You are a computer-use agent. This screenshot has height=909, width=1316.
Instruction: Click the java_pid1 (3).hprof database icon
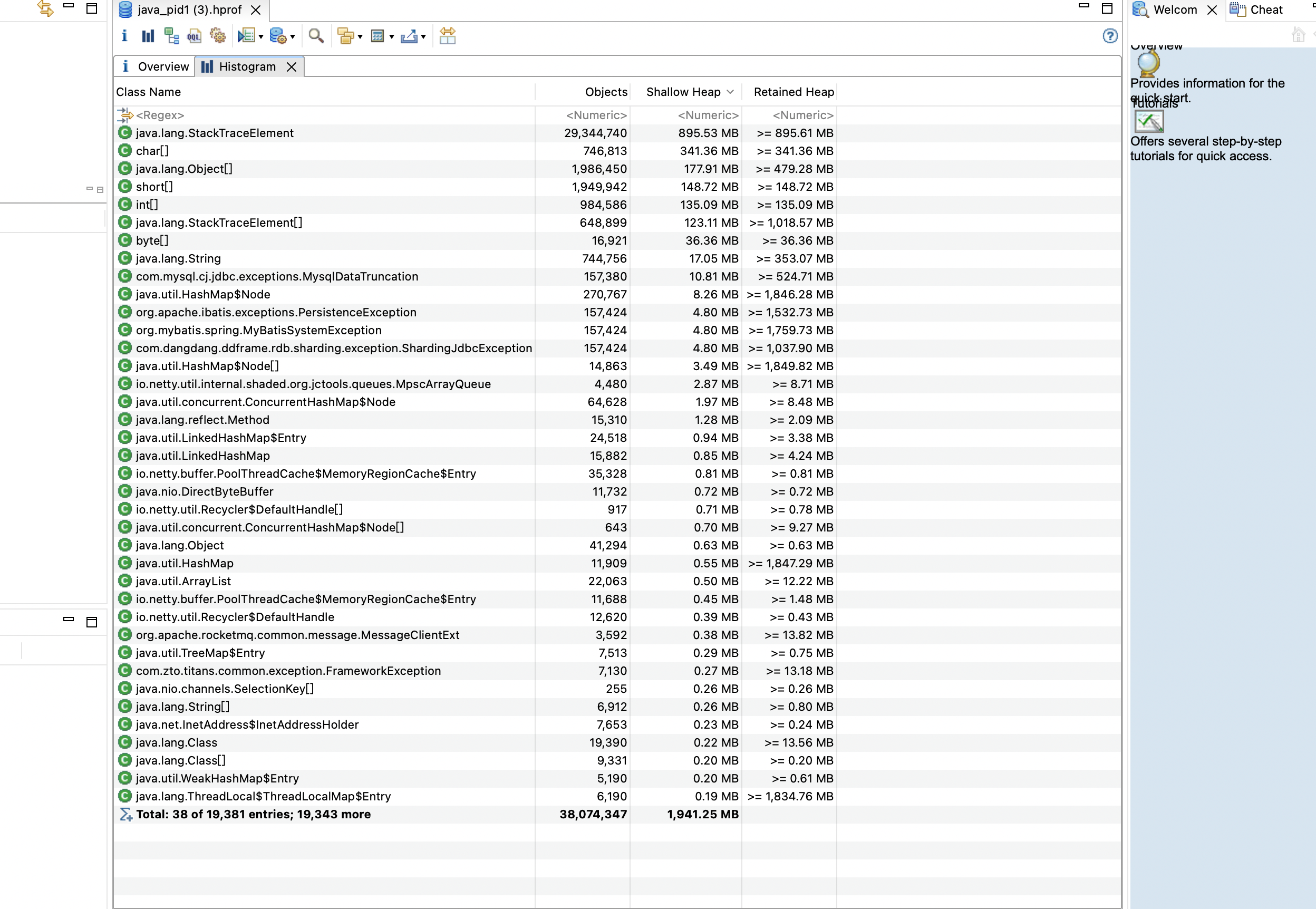pos(125,9)
